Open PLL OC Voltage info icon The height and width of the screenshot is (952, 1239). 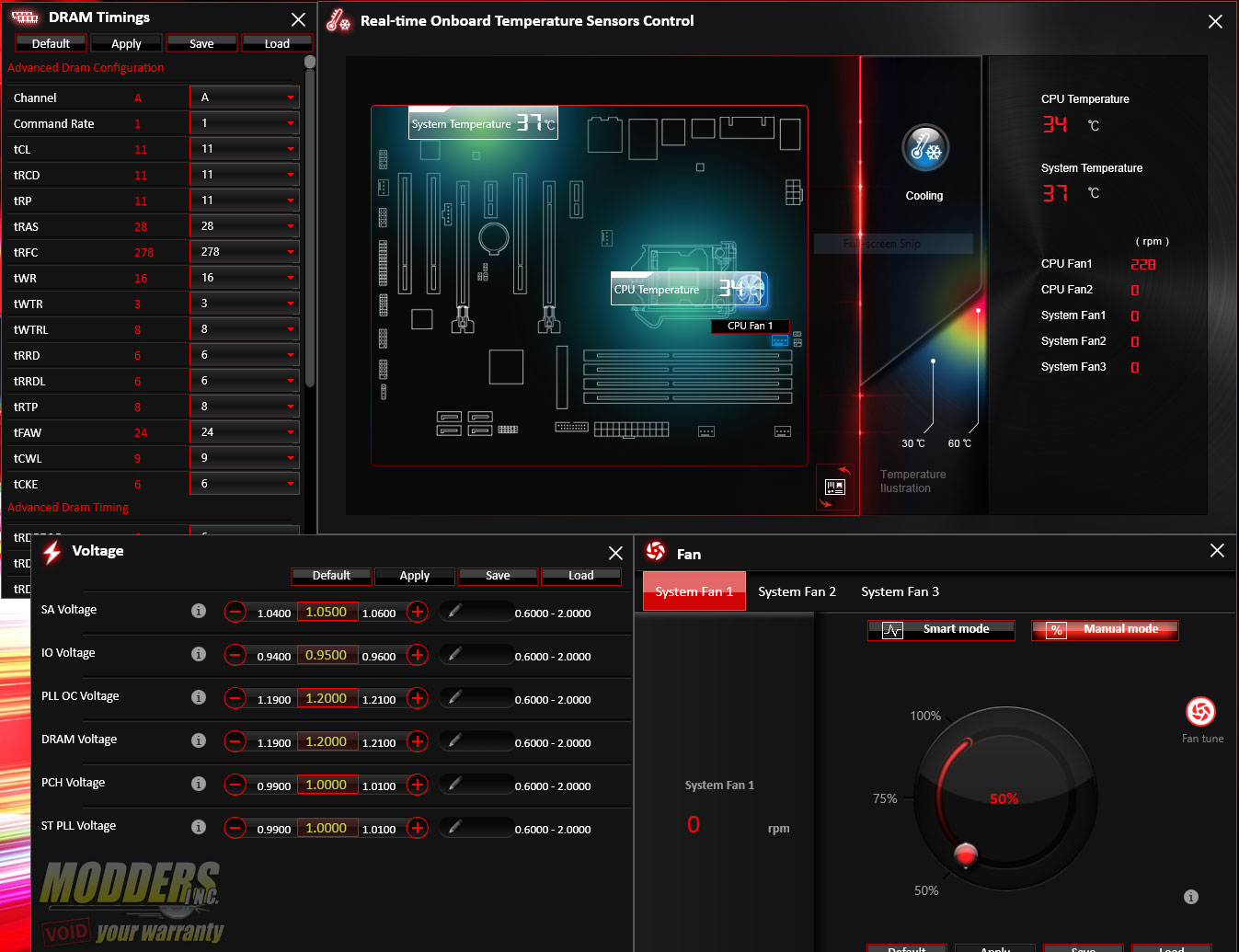[x=199, y=697]
